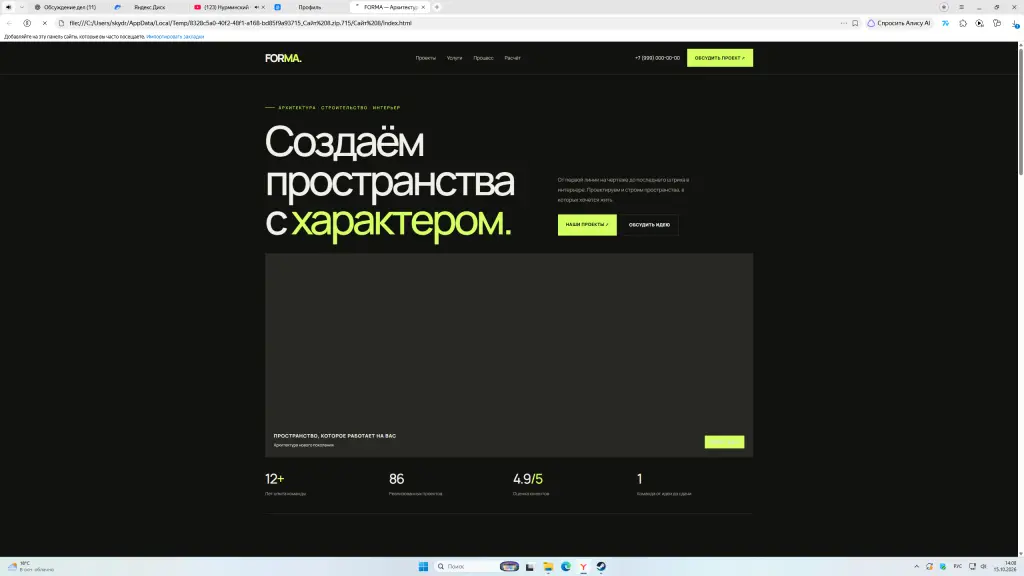Open a new browser tab
Viewport: 1024px width, 576px height.
(x=437, y=7)
